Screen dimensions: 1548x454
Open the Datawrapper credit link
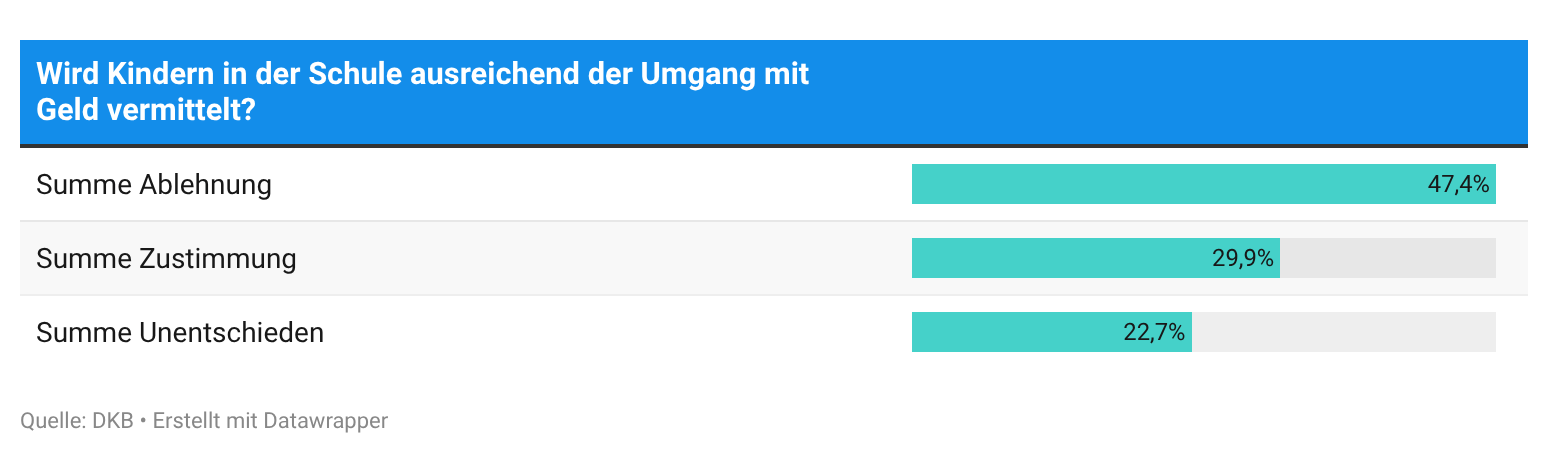[x=325, y=421]
